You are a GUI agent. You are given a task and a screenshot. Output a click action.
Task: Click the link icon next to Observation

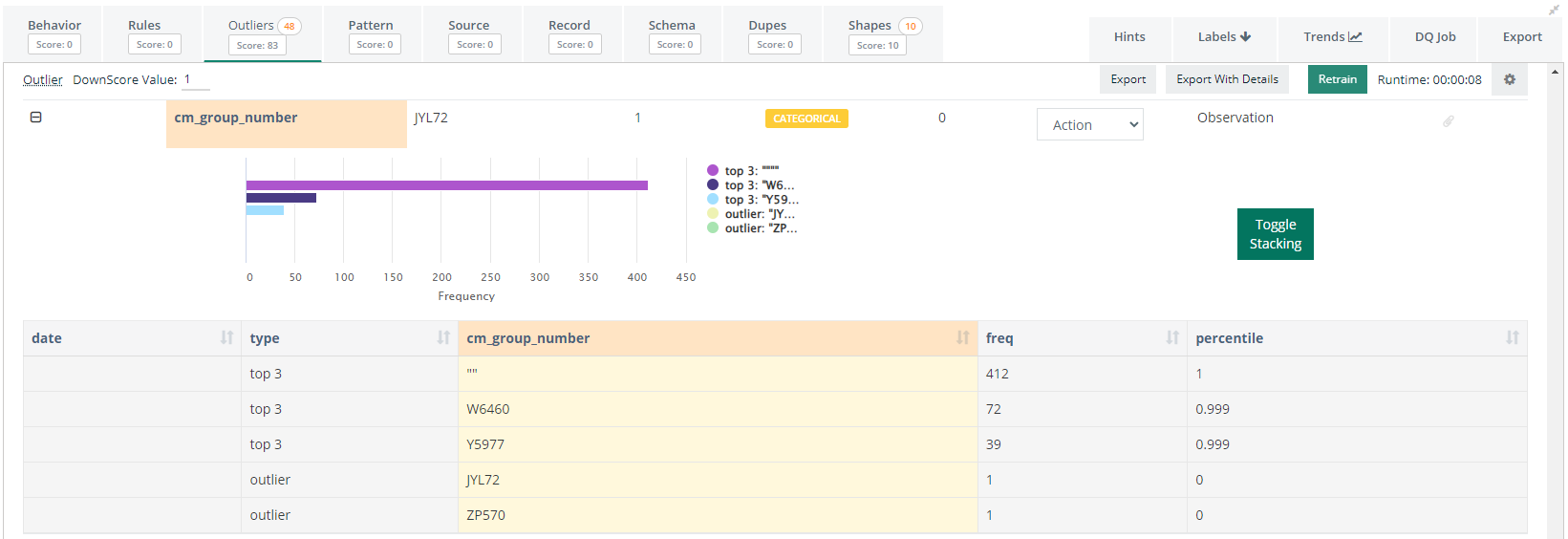[1448, 121]
